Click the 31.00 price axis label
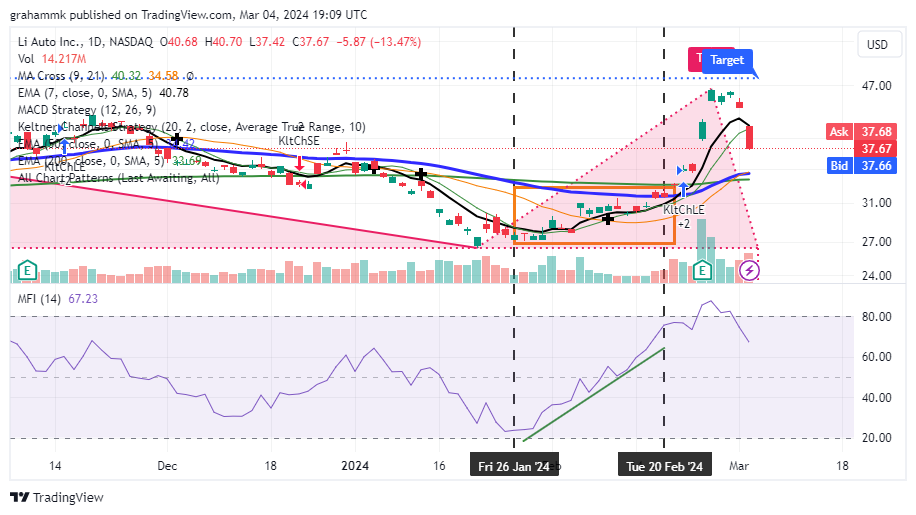Screen dimensions: 916x515 pyautogui.click(x=876, y=203)
